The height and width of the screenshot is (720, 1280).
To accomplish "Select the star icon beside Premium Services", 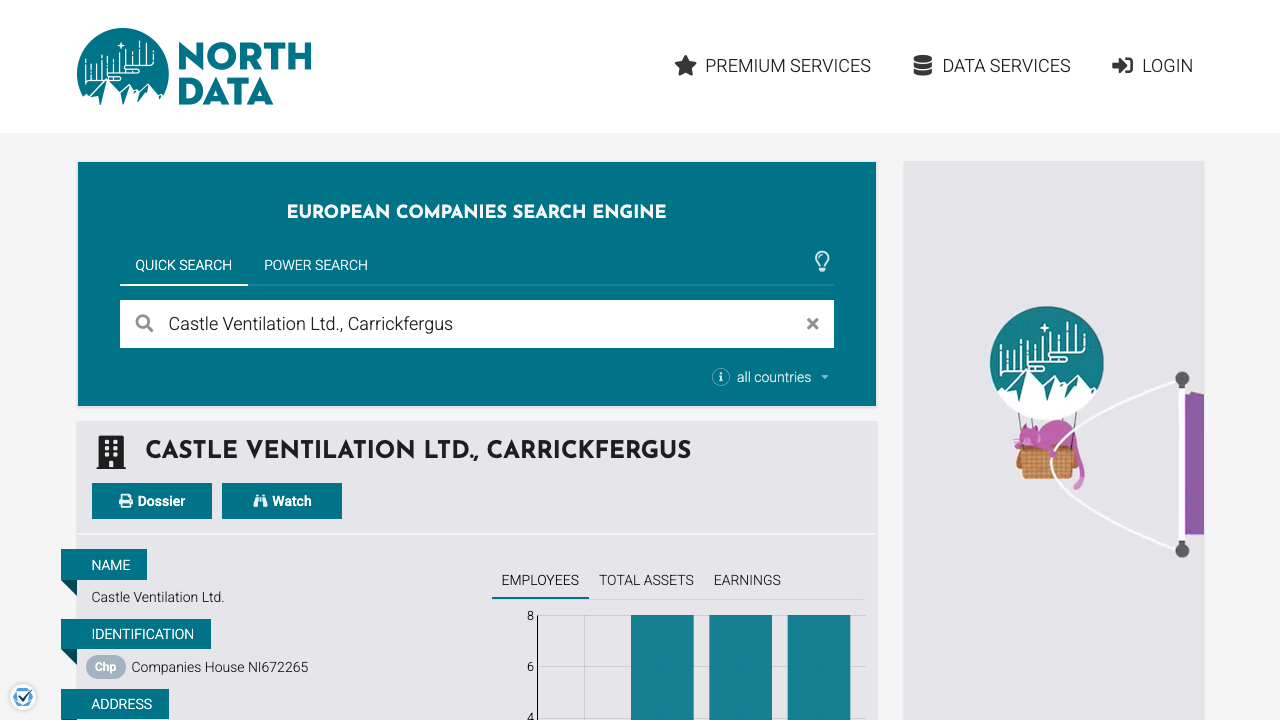I will 685,65.
